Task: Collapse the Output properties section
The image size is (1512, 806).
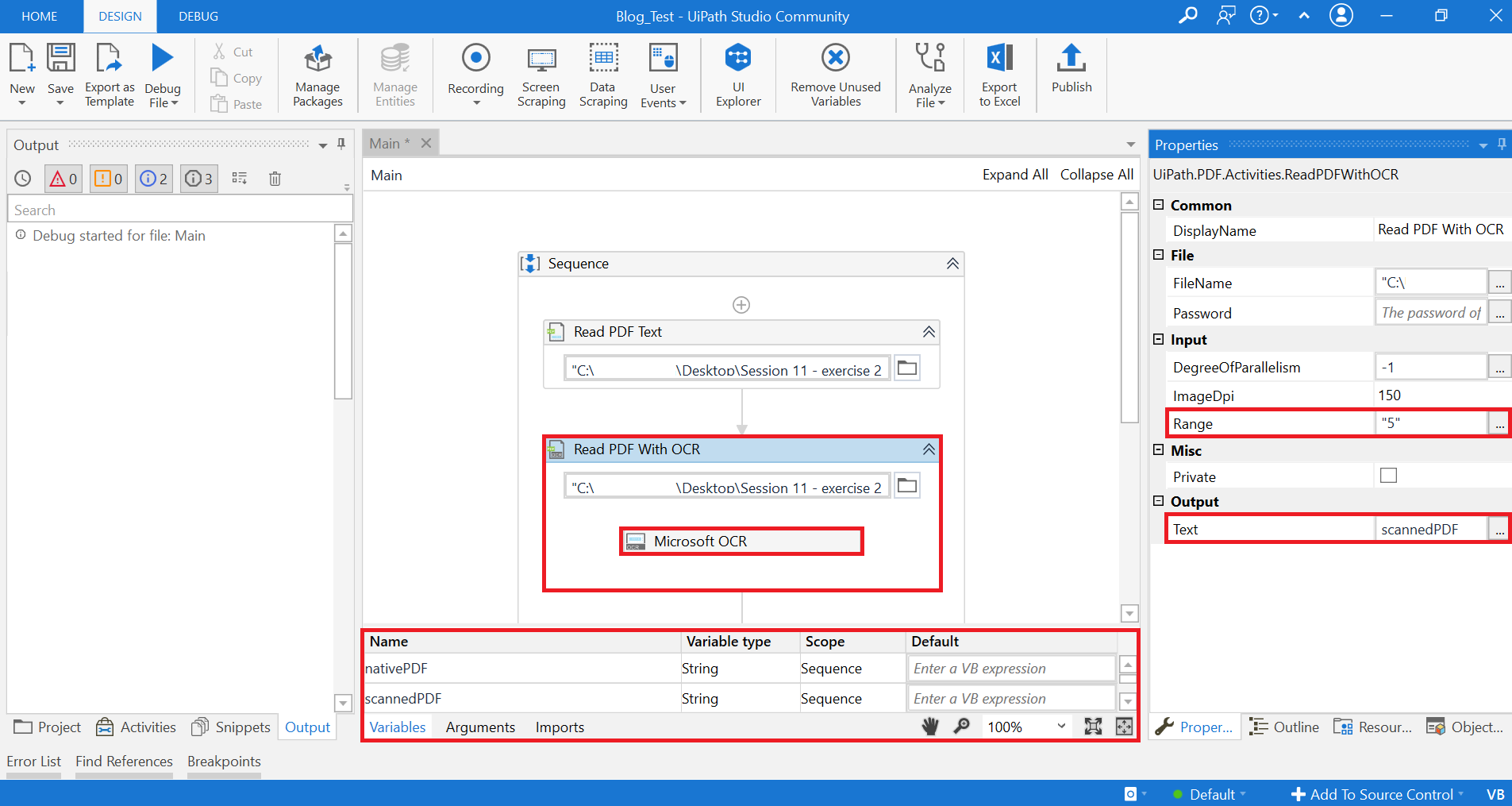Action: [x=1158, y=501]
